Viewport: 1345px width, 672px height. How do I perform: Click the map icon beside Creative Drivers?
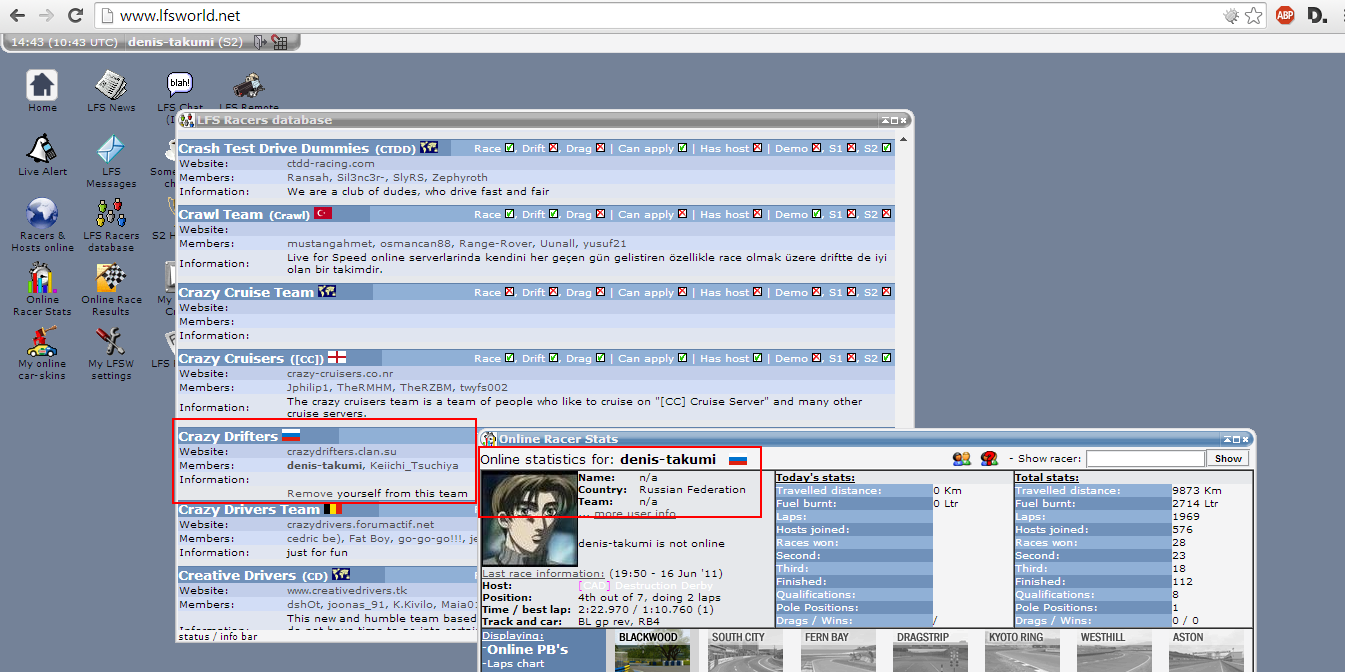coord(342,574)
